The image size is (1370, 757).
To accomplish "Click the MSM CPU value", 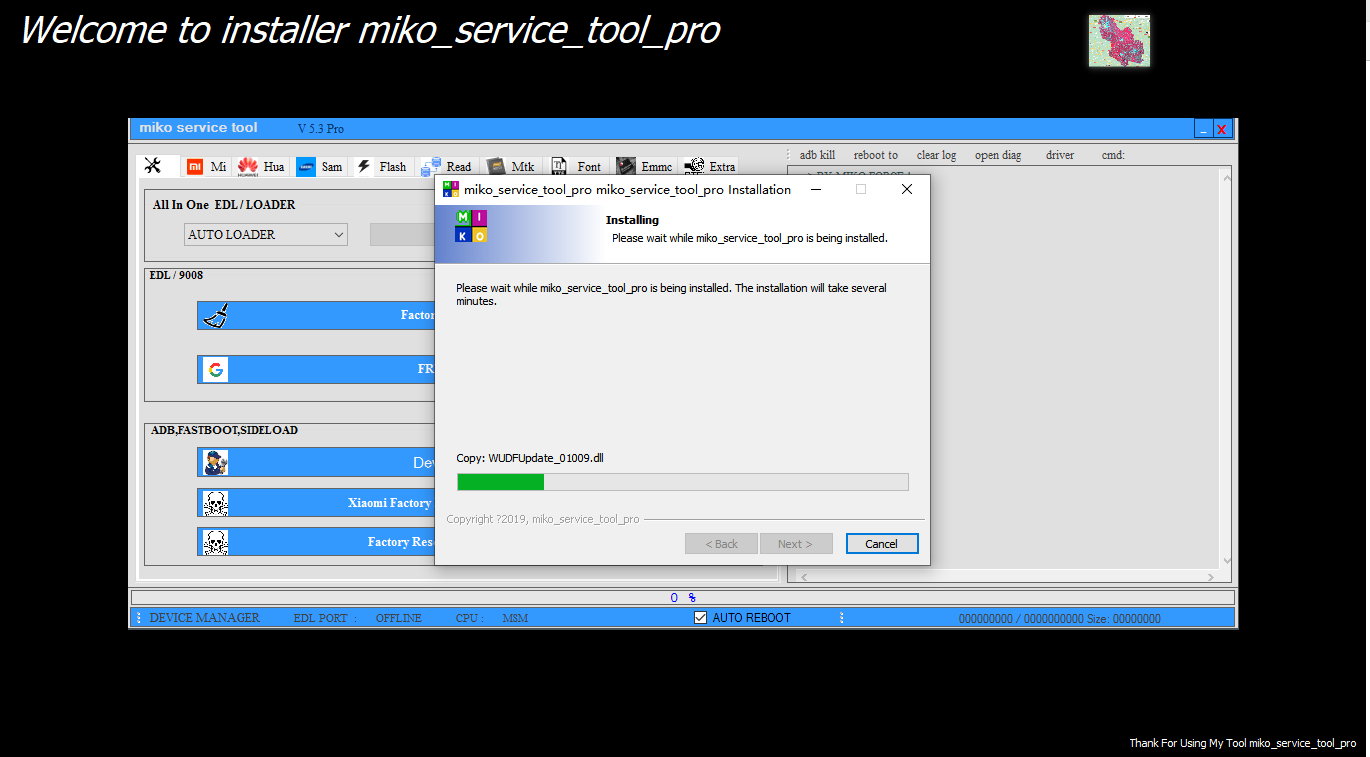I will point(515,618).
